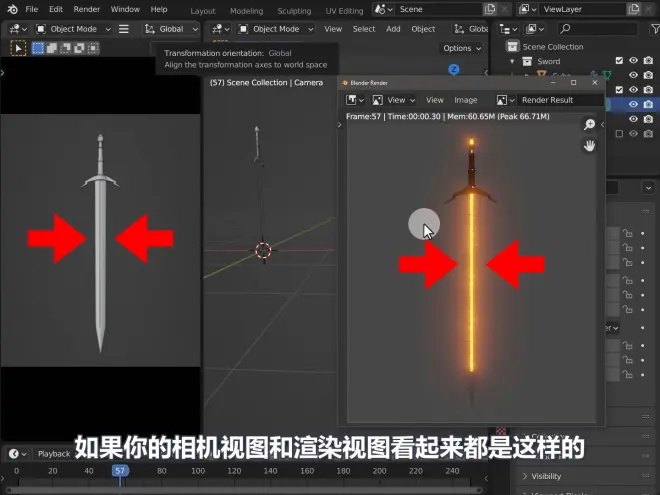Image resolution: width=660 pixels, height=495 pixels.
Task: Uncheck the Sword collection exclude checkbox
Action: coord(619,61)
